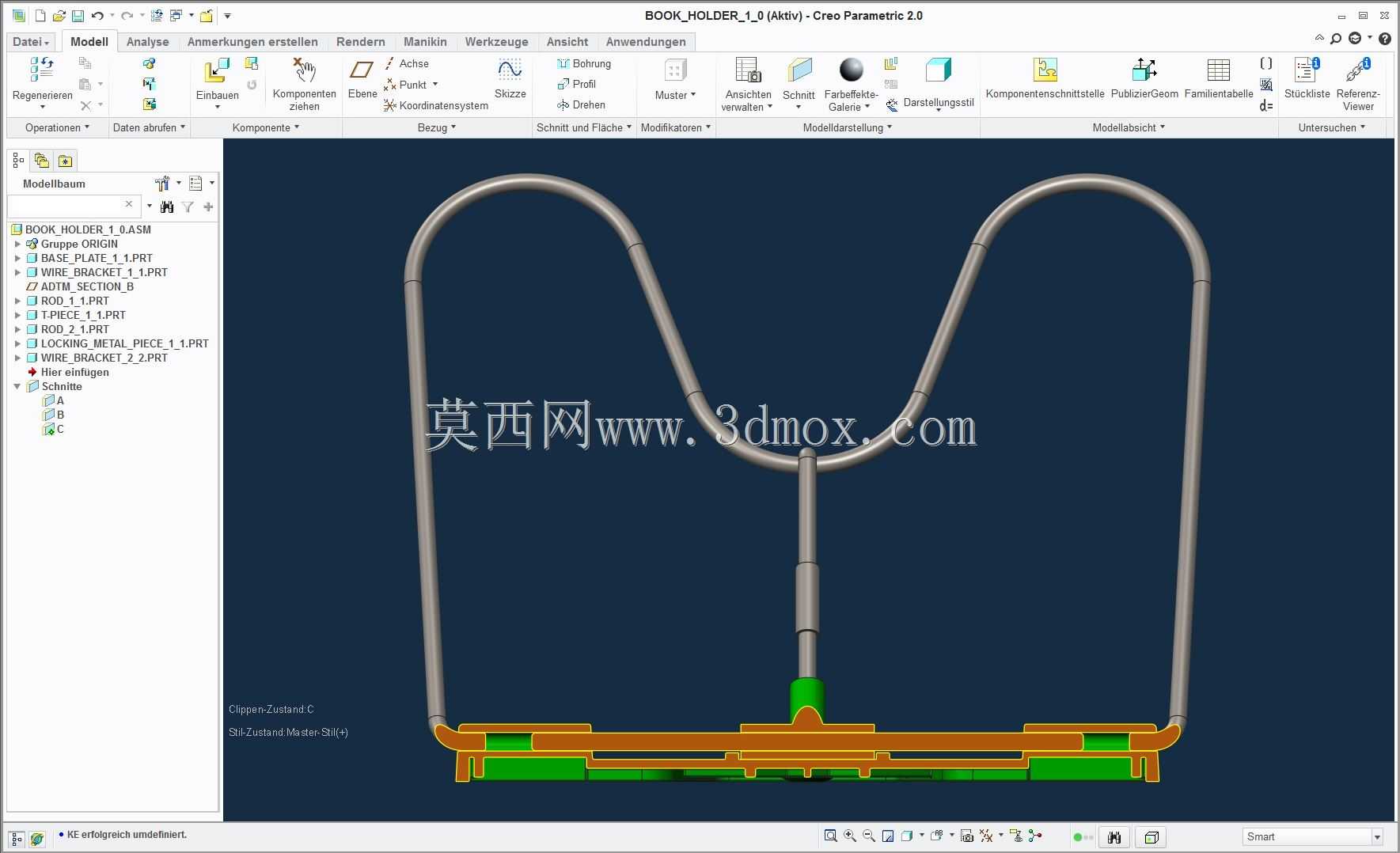Click the open folder icon
Image resolution: width=1400 pixels, height=853 pixels.
pyautogui.click(x=59, y=16)
